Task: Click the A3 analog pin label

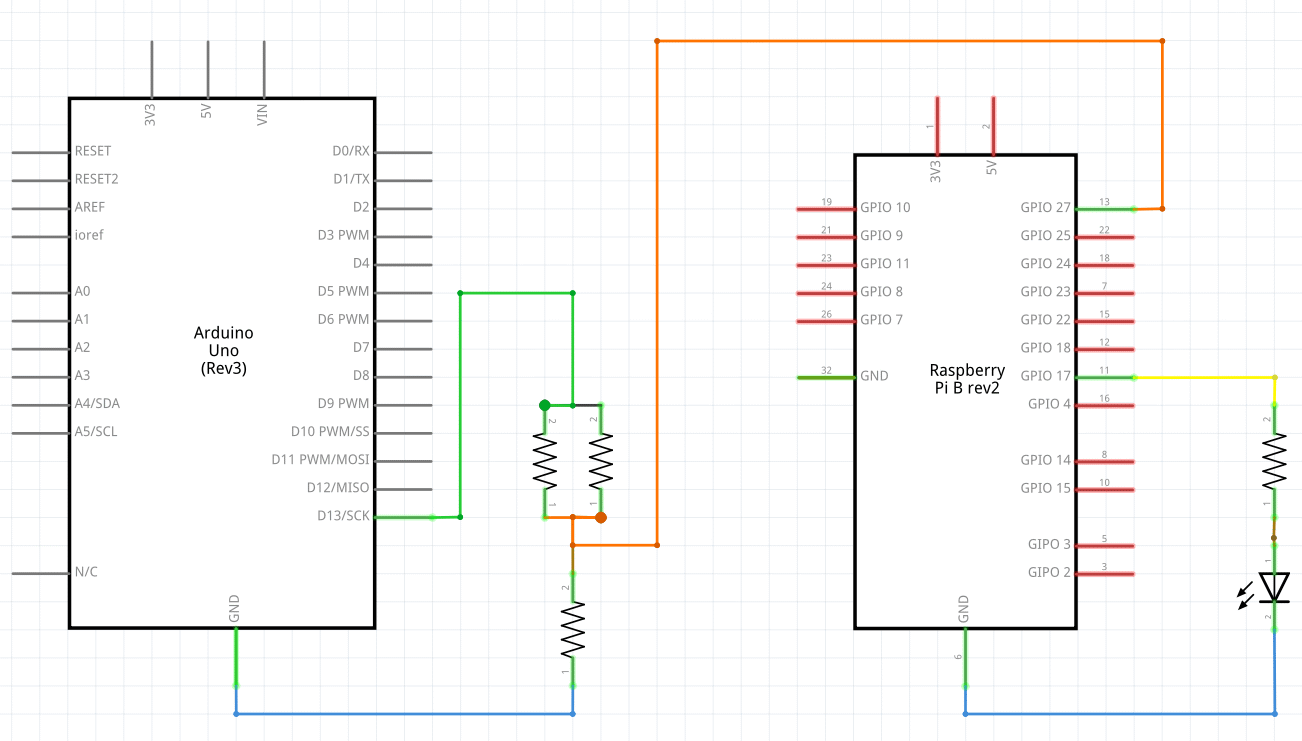Action: coord(82,375)
